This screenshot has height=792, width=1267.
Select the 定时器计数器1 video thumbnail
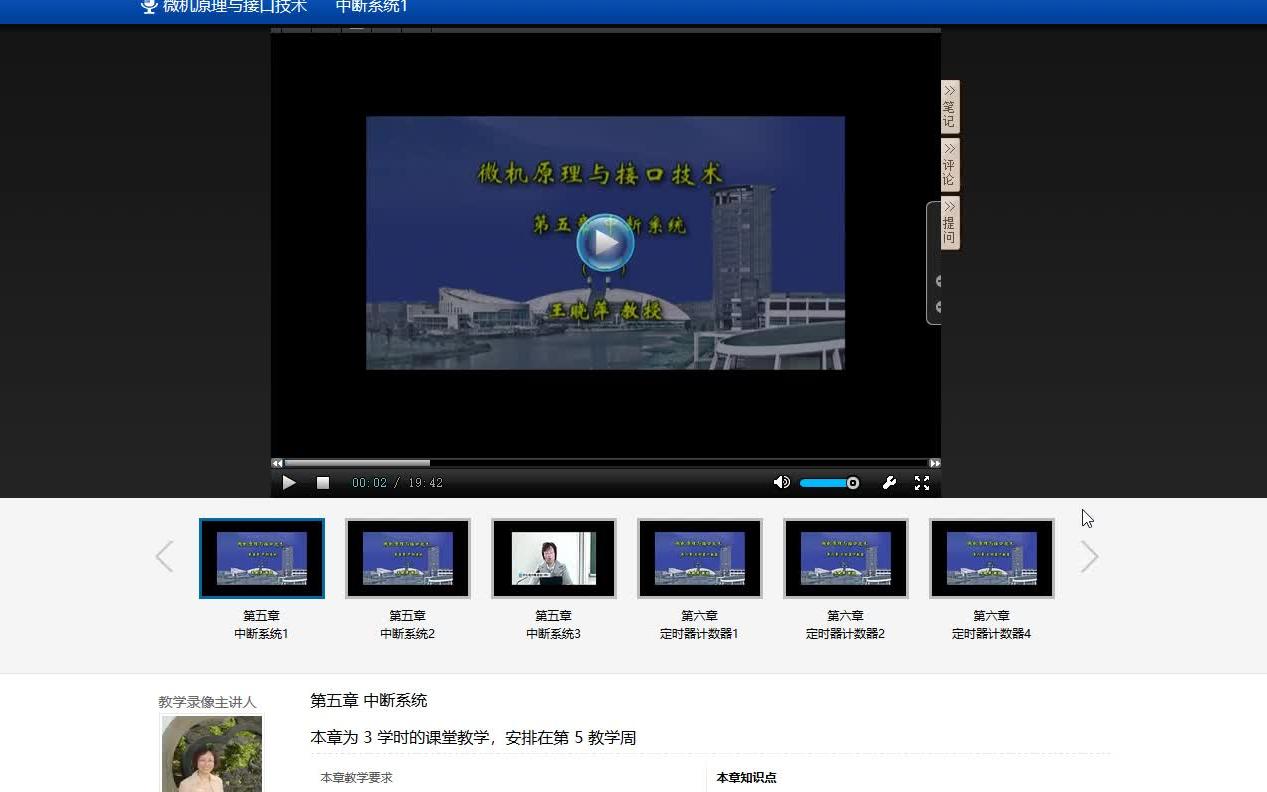[699, 557]
